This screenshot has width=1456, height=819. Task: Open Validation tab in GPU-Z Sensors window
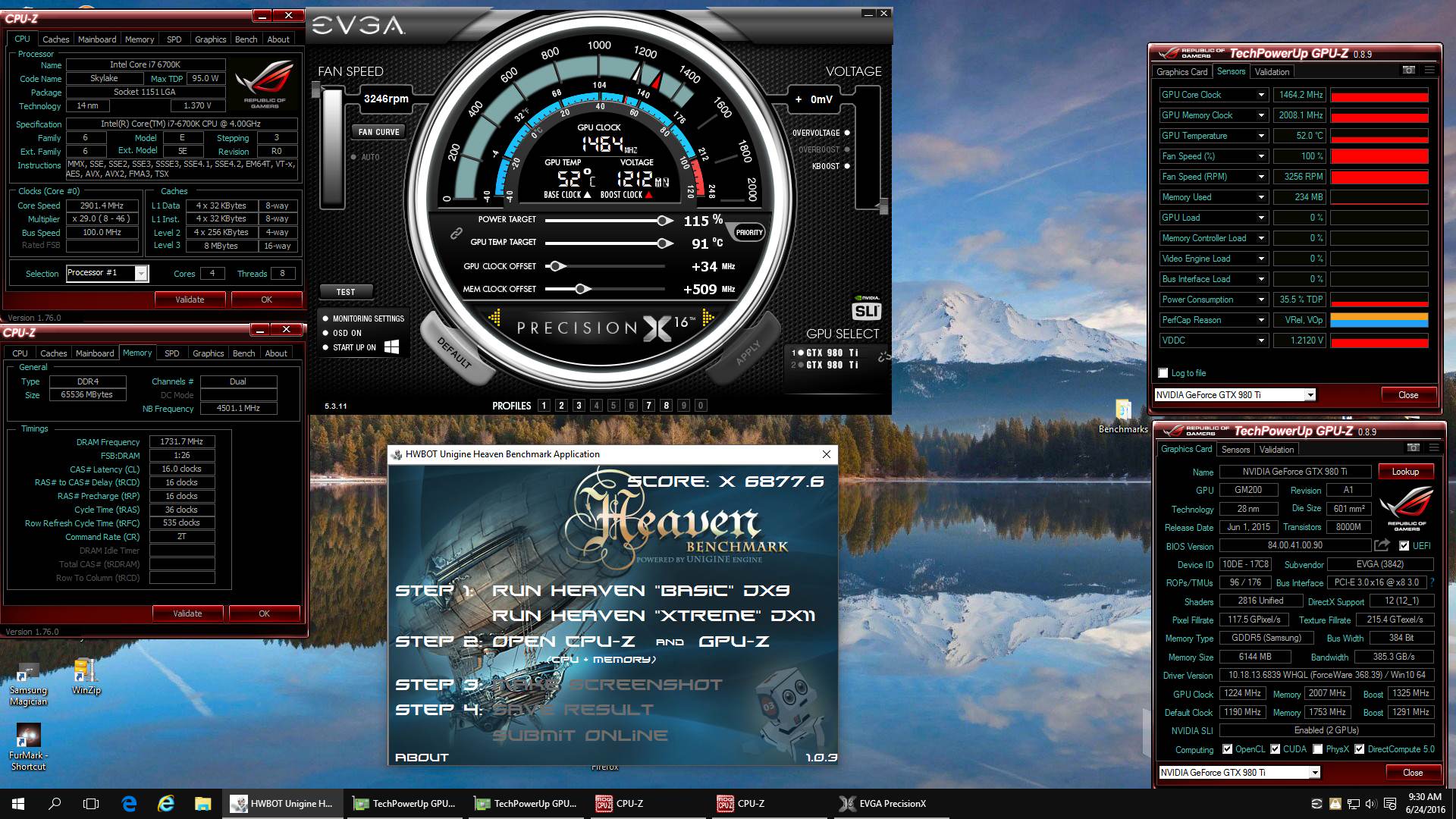(x=1272, y=71)
